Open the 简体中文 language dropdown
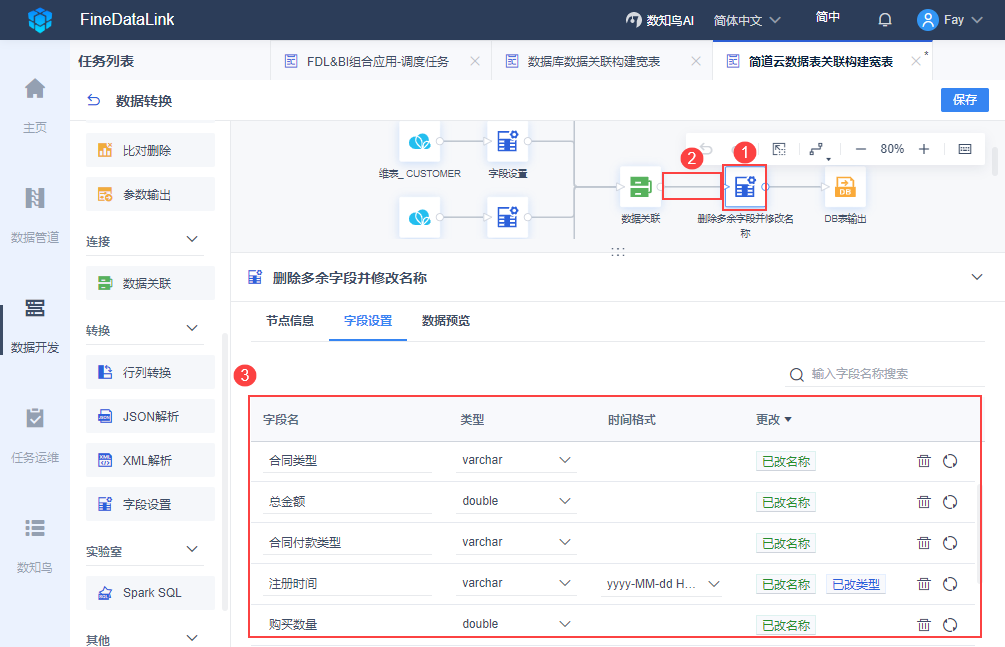Screen dimensions: 1005x647 coord(747,21)
